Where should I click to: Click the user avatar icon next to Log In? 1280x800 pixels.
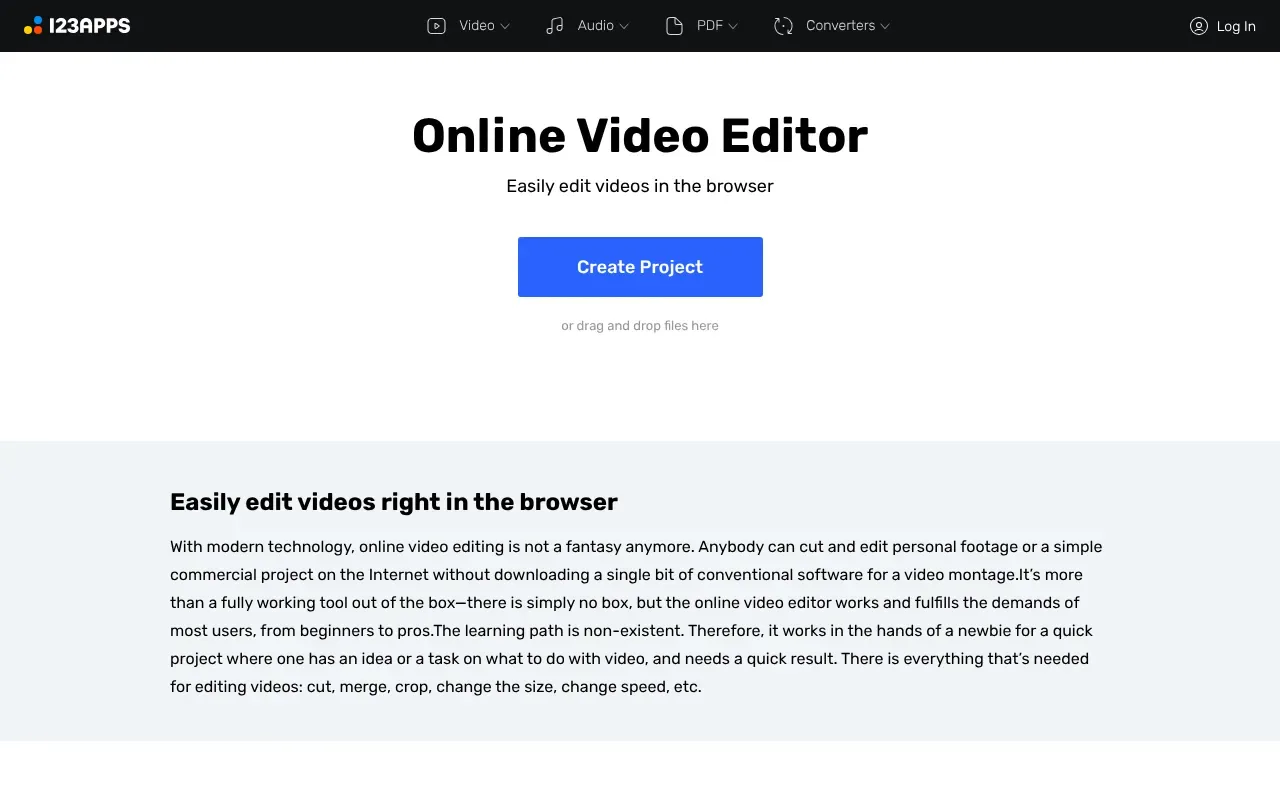pyautogui.click(x=1198, y=26)
